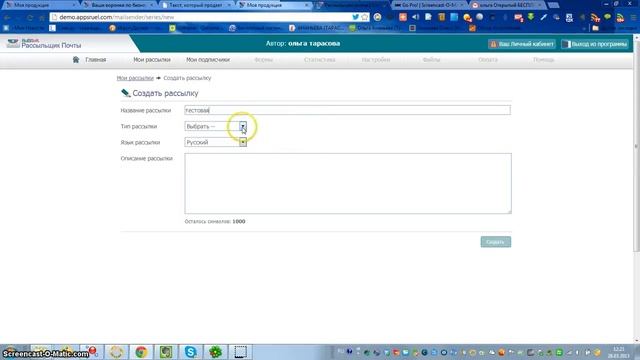Open the Оплата menu item
The width and height of the screenshot is (640, 360).
click(x=488, y=60)
